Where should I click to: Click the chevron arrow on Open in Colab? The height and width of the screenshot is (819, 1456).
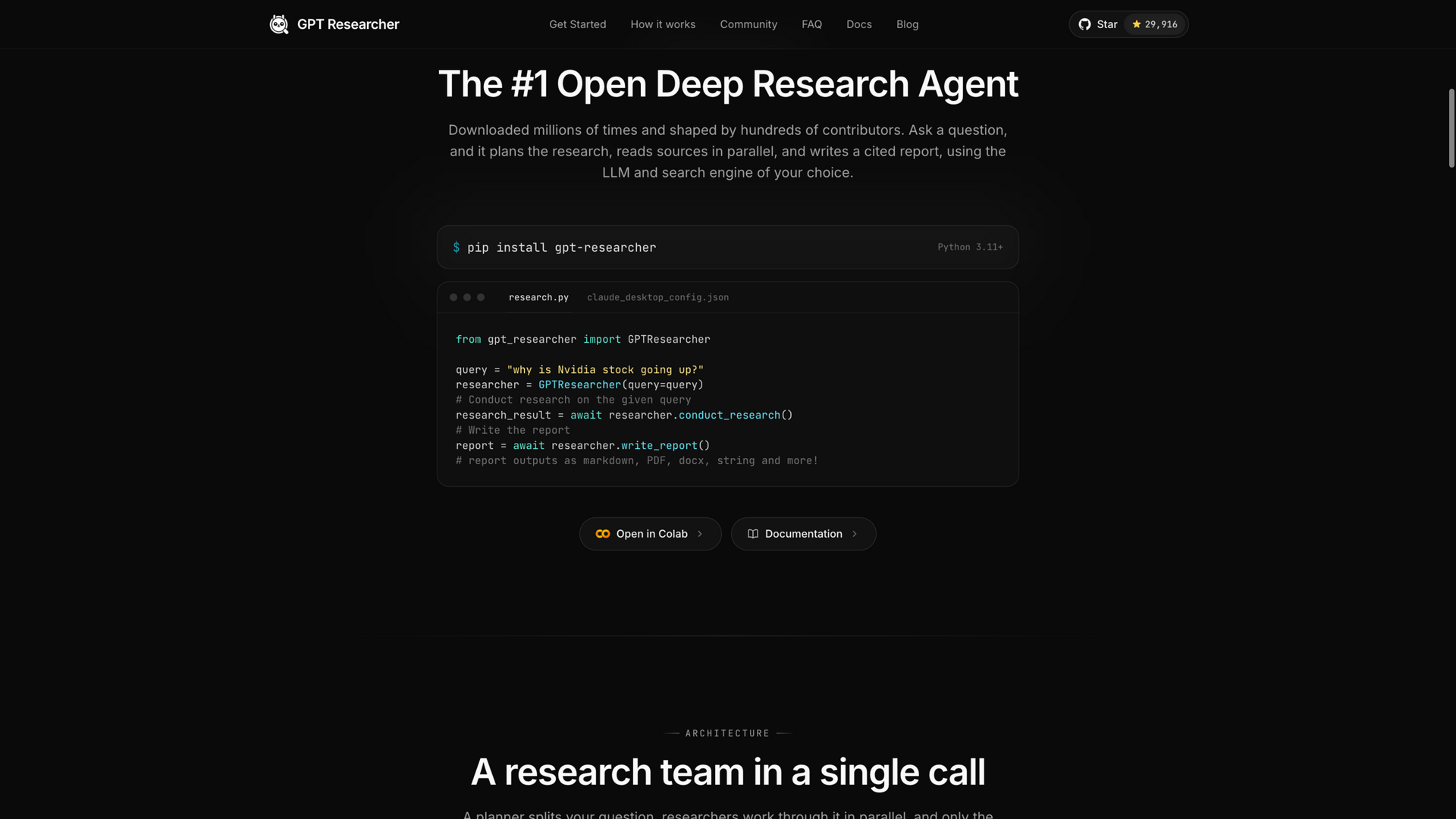coord(700,534)
